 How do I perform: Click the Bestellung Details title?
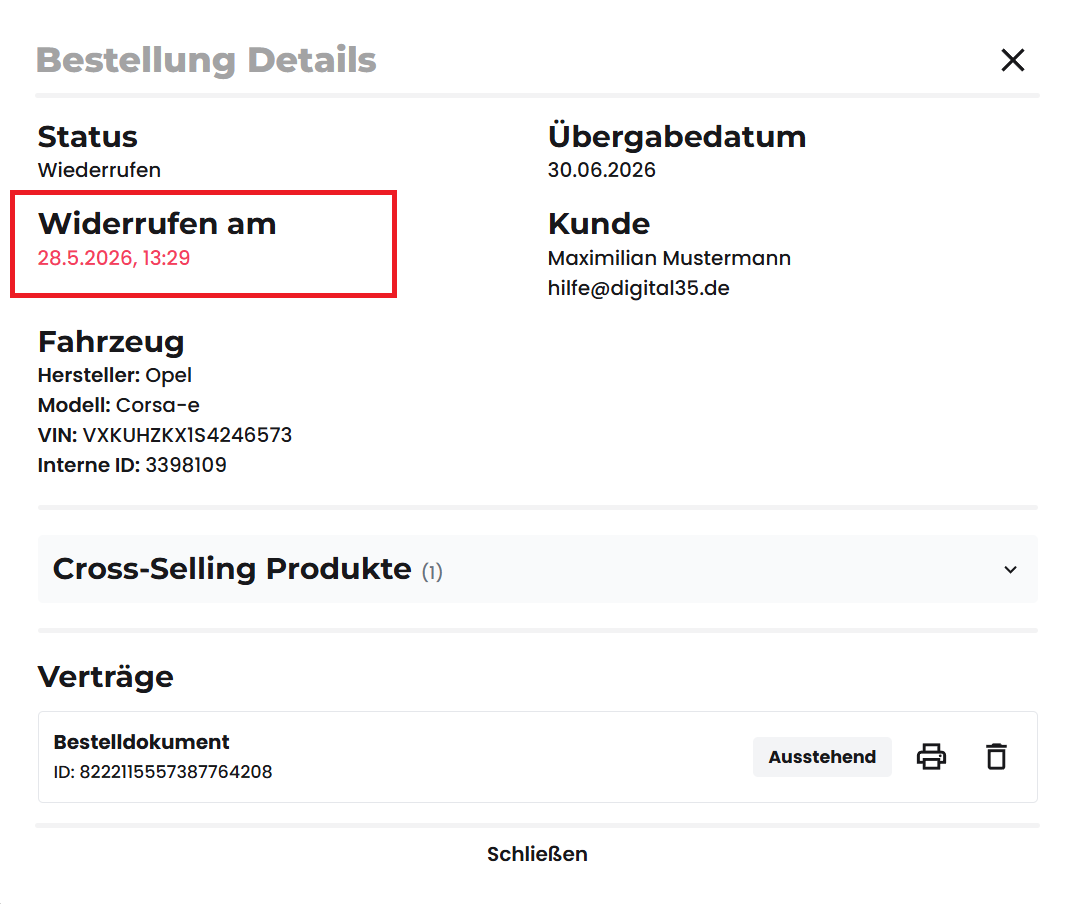pyautogui.click(x=206, y=60)
